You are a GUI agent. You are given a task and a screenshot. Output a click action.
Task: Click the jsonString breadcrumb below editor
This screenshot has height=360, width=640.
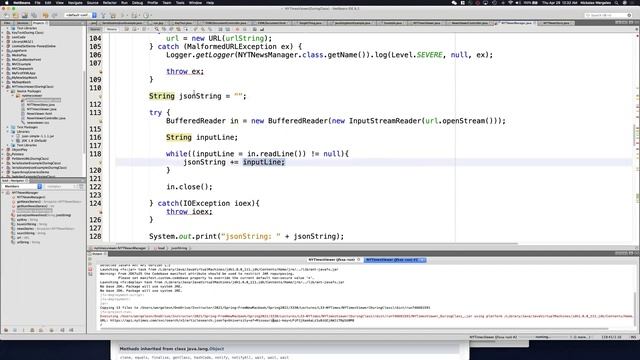coord(179,248)
